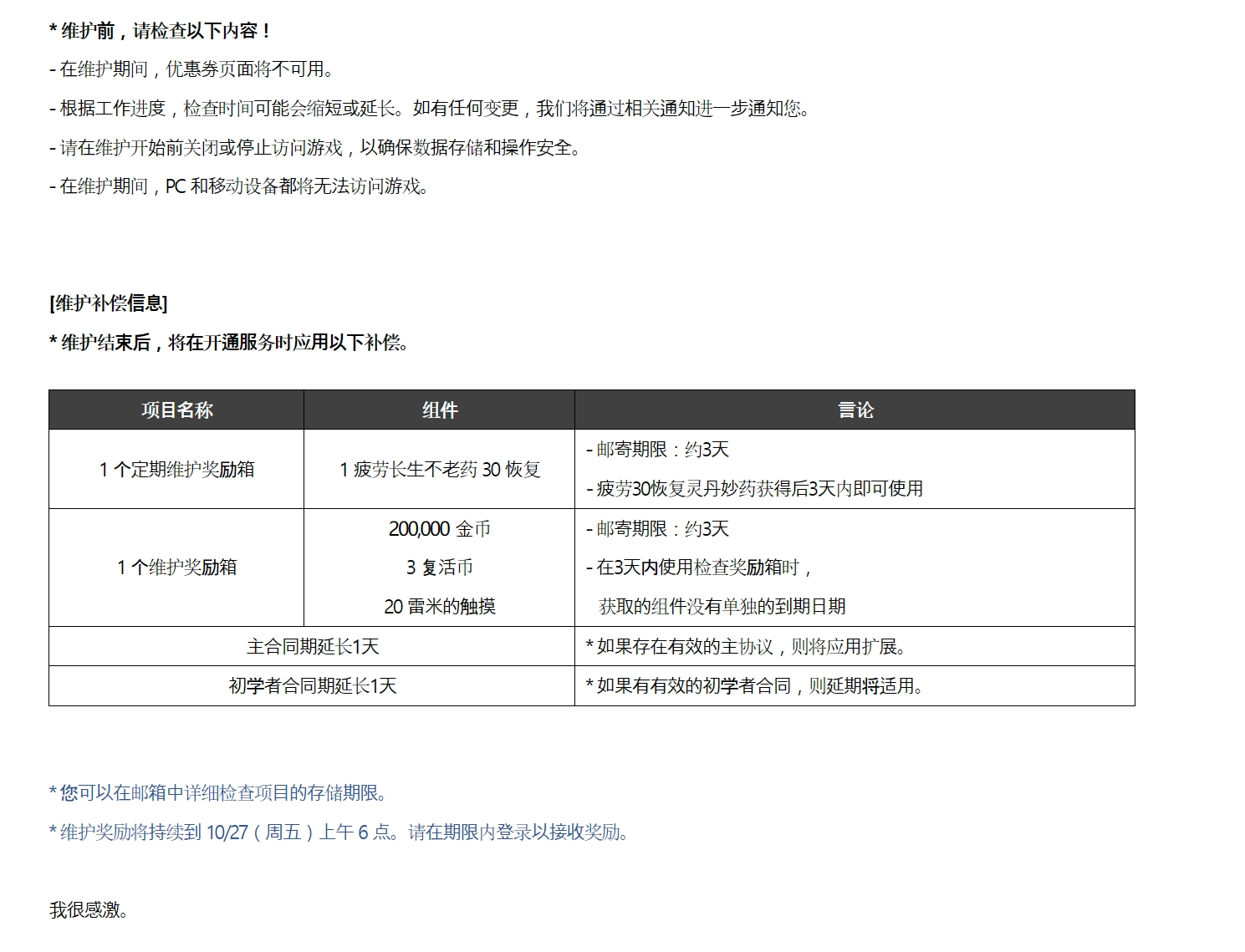Click line 在维护期间，优惠券页面将不可用。
This screenshot has height=952, width=1245.
(x=191, y=69)
